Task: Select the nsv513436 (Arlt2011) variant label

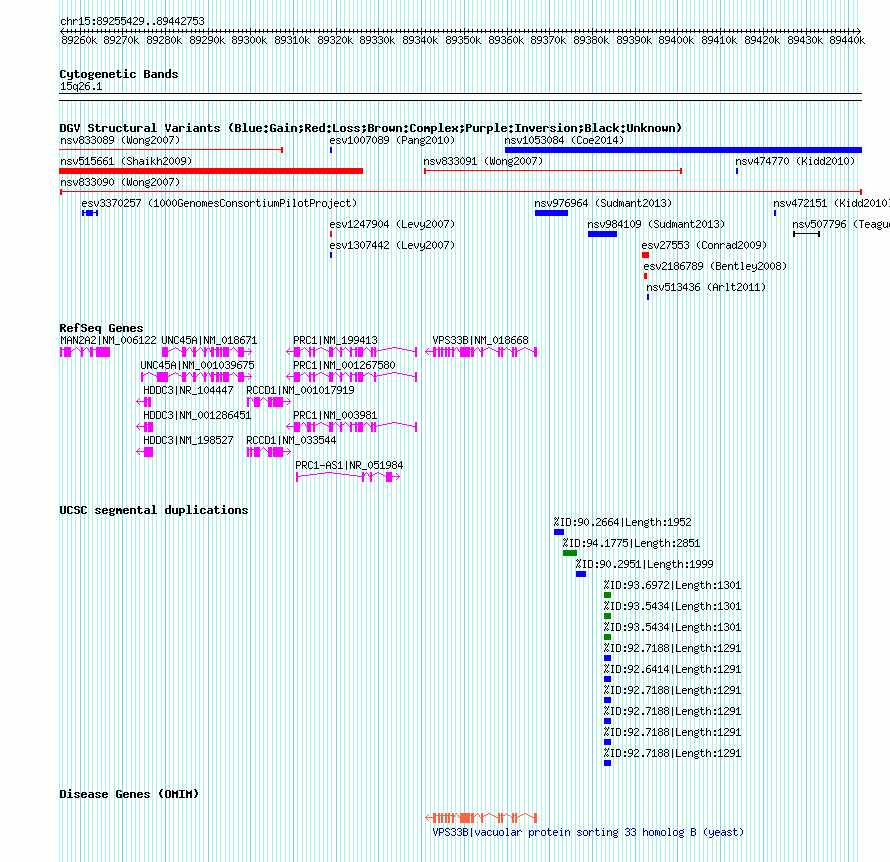Action: [706, 287]
